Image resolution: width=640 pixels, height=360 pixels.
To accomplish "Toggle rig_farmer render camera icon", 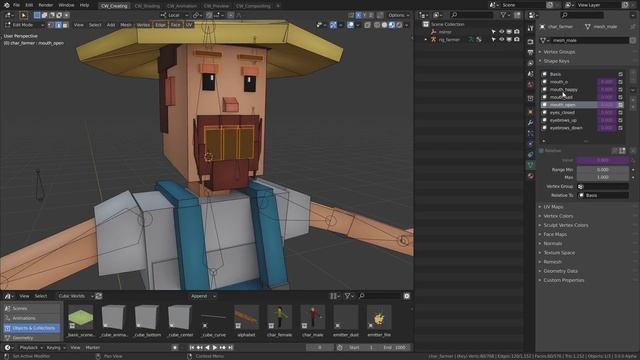I will tap(517, 40).
